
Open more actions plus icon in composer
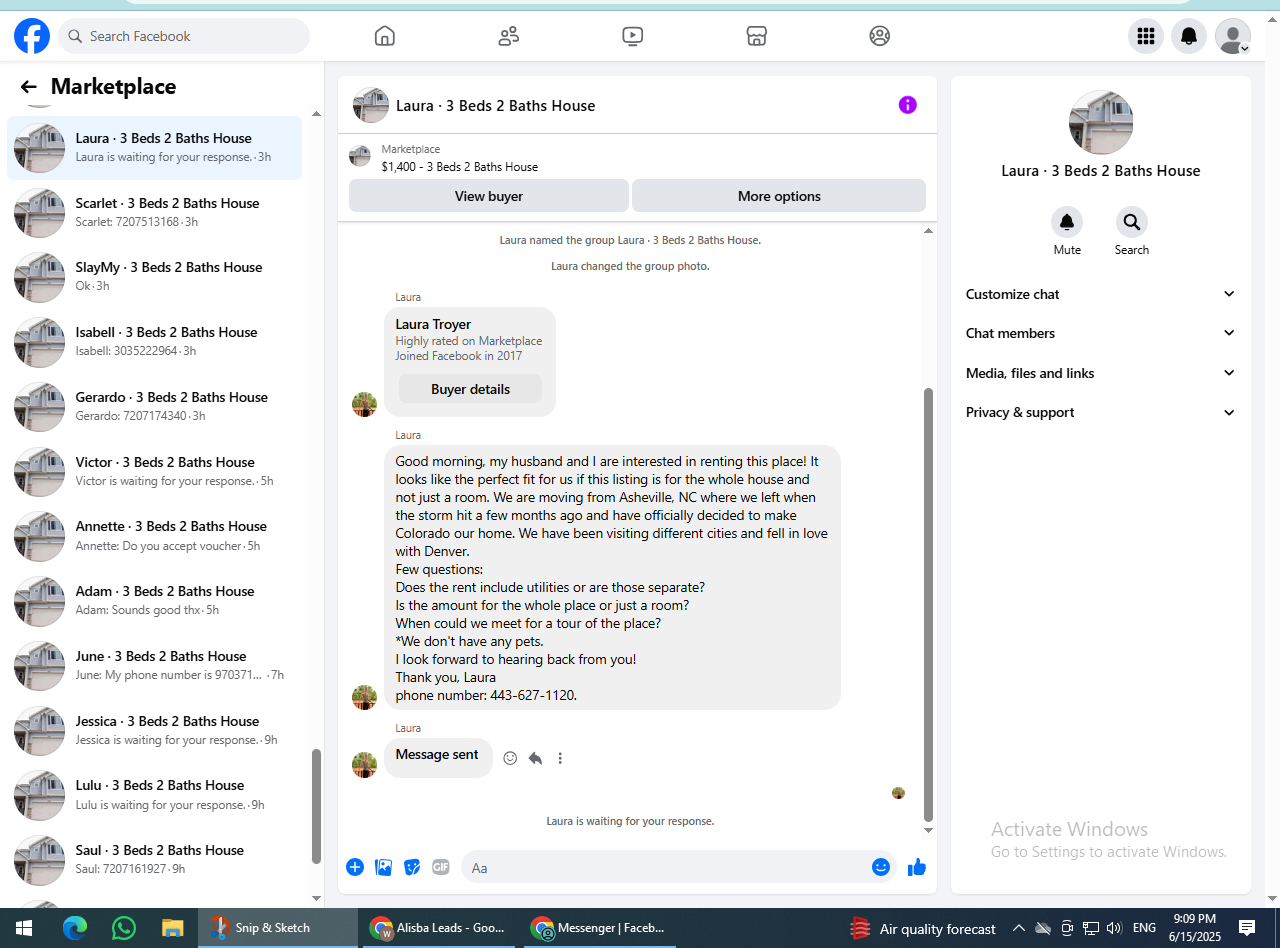point(355,867)
